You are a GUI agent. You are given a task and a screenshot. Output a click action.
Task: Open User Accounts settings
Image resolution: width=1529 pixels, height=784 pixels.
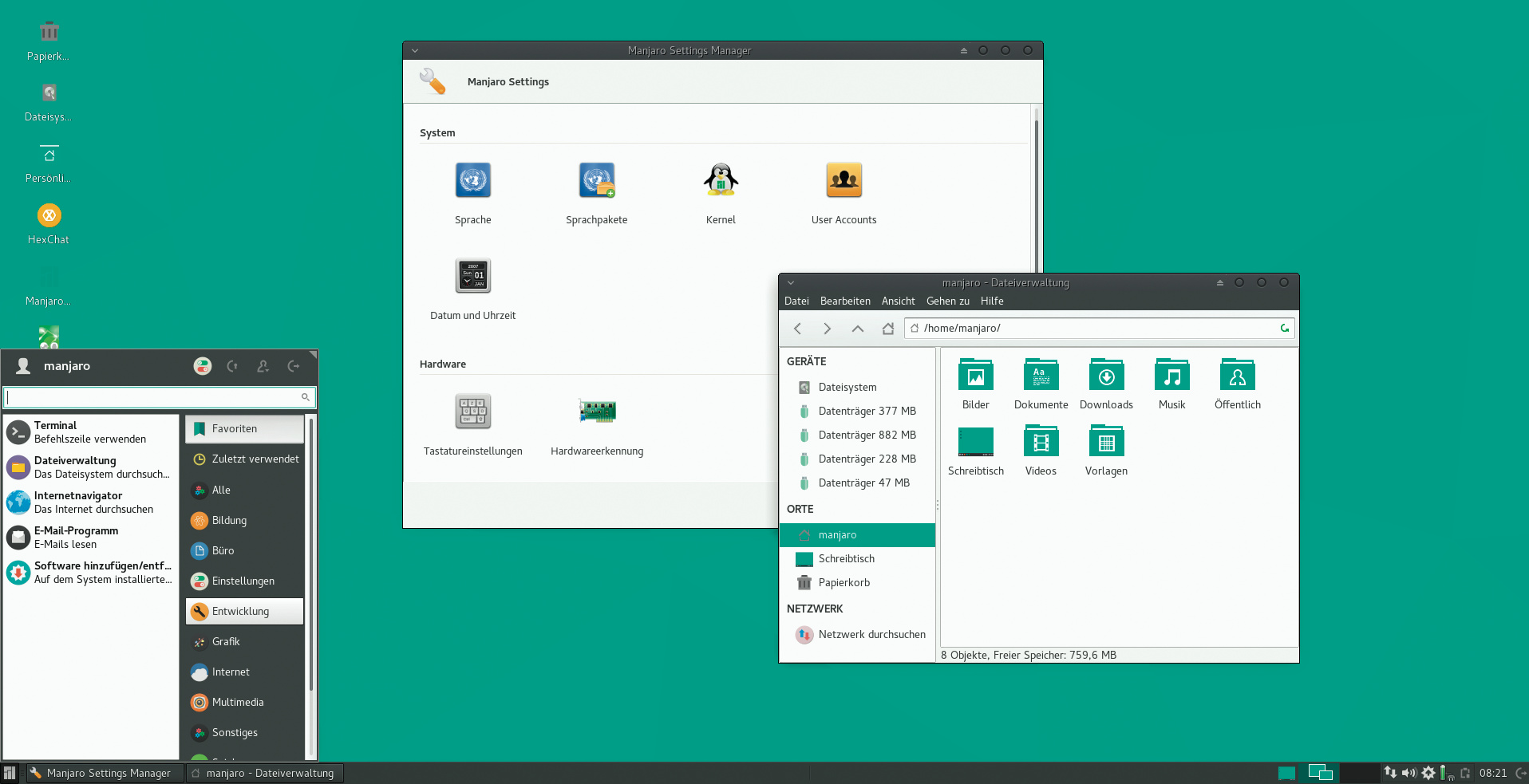pyautogui.click(x=844, y=181)
